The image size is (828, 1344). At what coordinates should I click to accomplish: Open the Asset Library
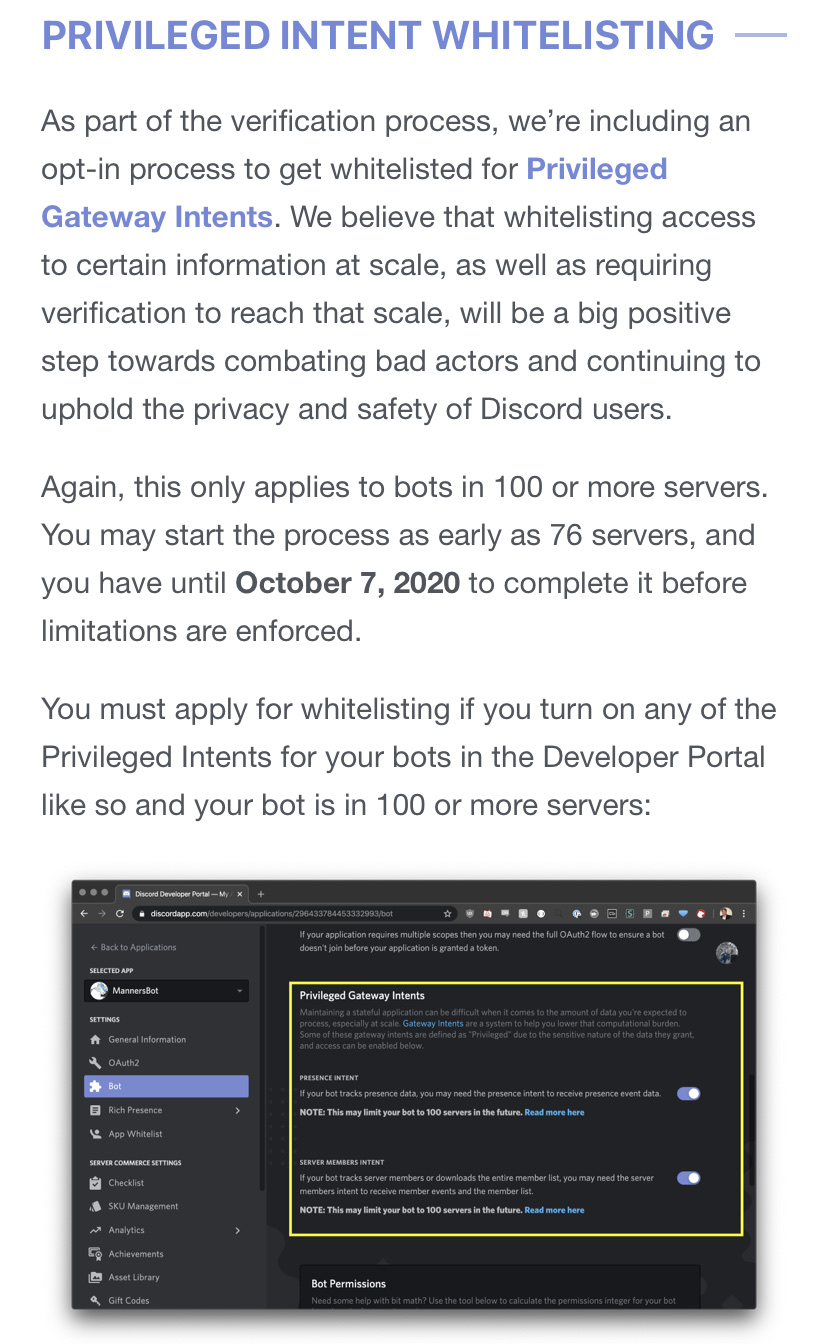[132, 1276]
